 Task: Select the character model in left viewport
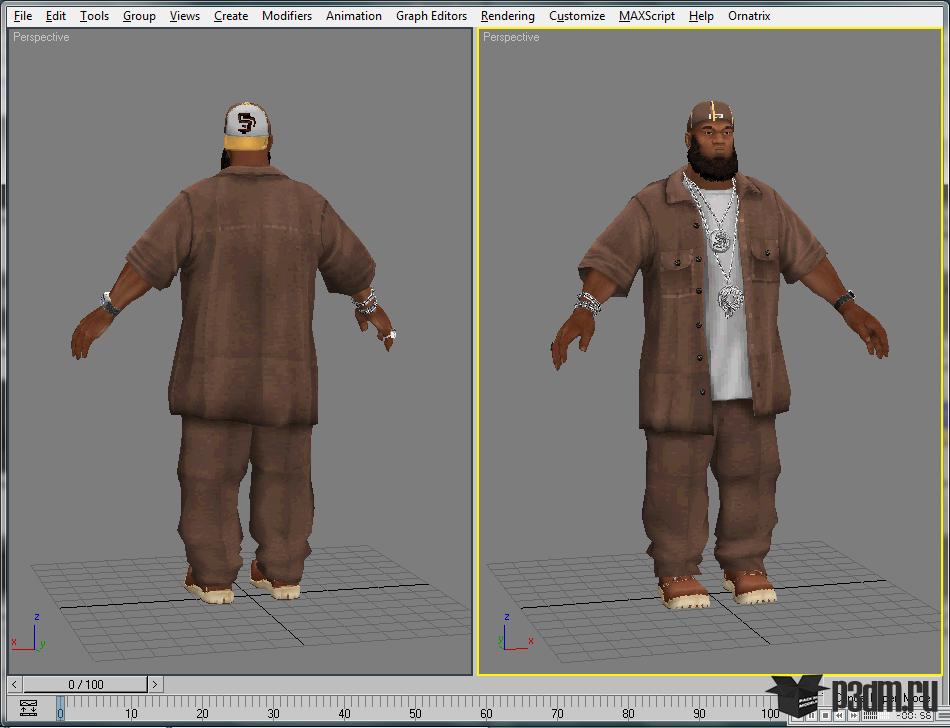(246, 330)
